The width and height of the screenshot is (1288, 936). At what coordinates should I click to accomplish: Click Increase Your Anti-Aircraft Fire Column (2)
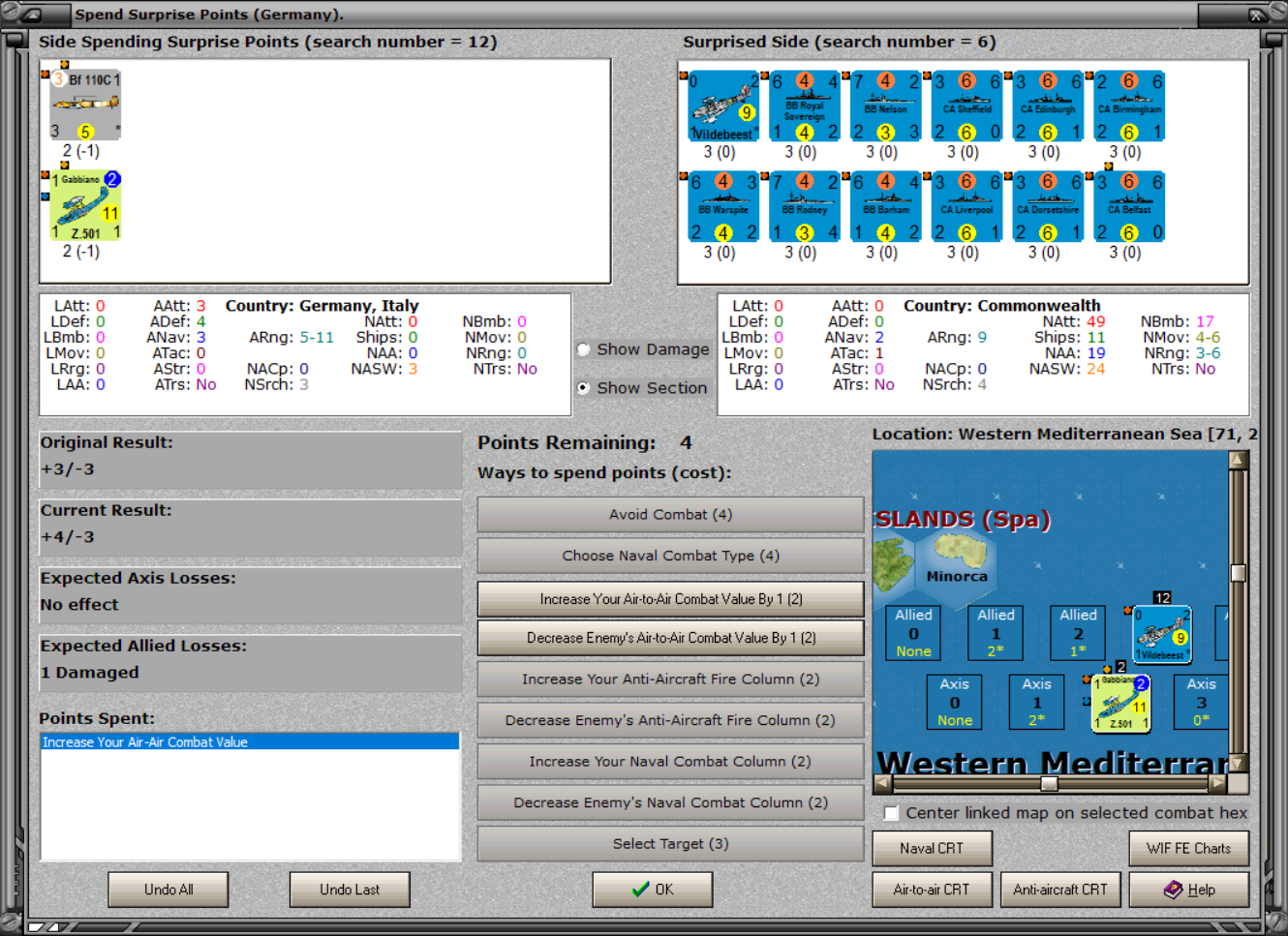click(670, 679)
